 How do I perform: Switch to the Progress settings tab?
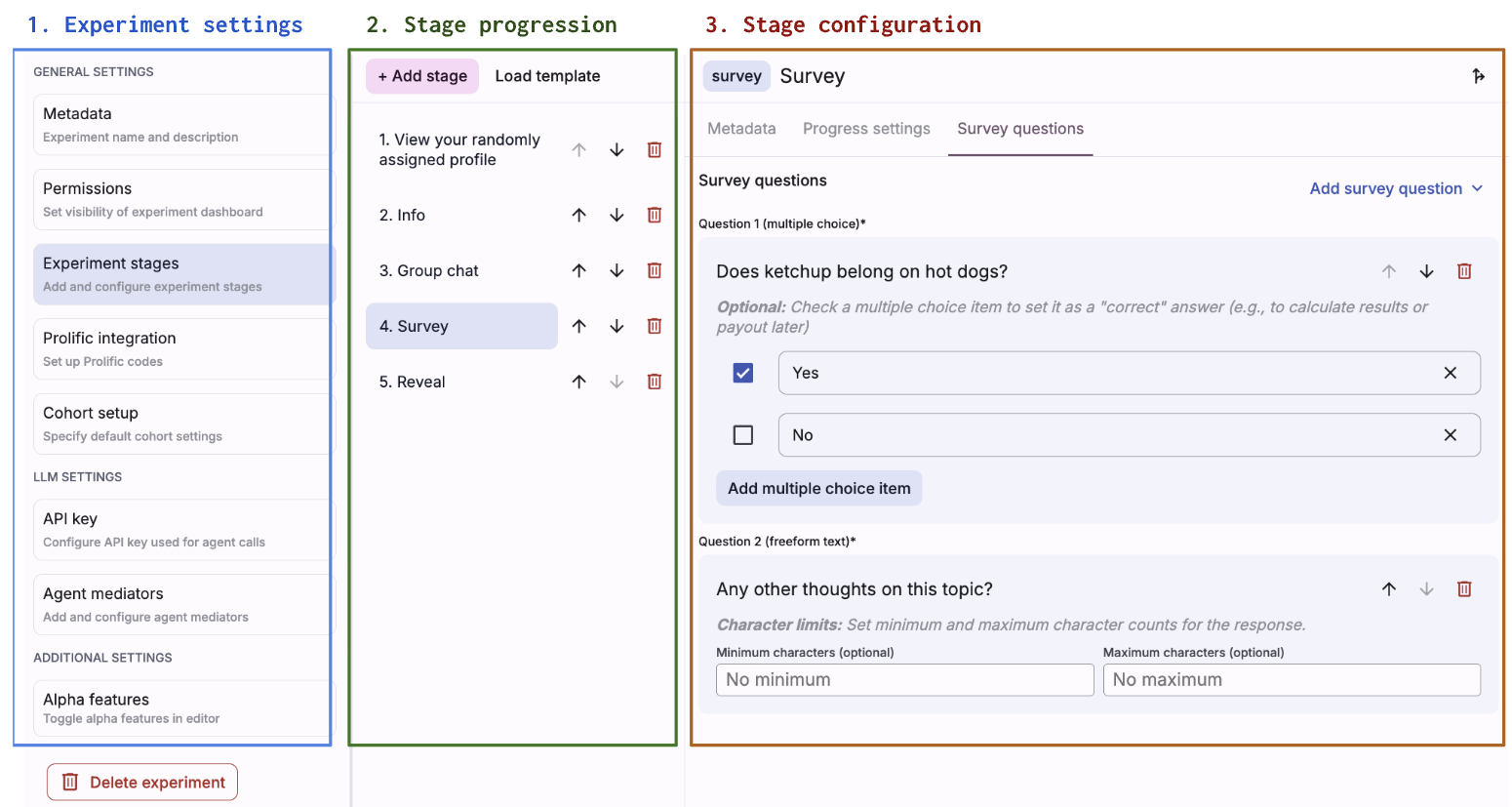click(x=866, y=129)
